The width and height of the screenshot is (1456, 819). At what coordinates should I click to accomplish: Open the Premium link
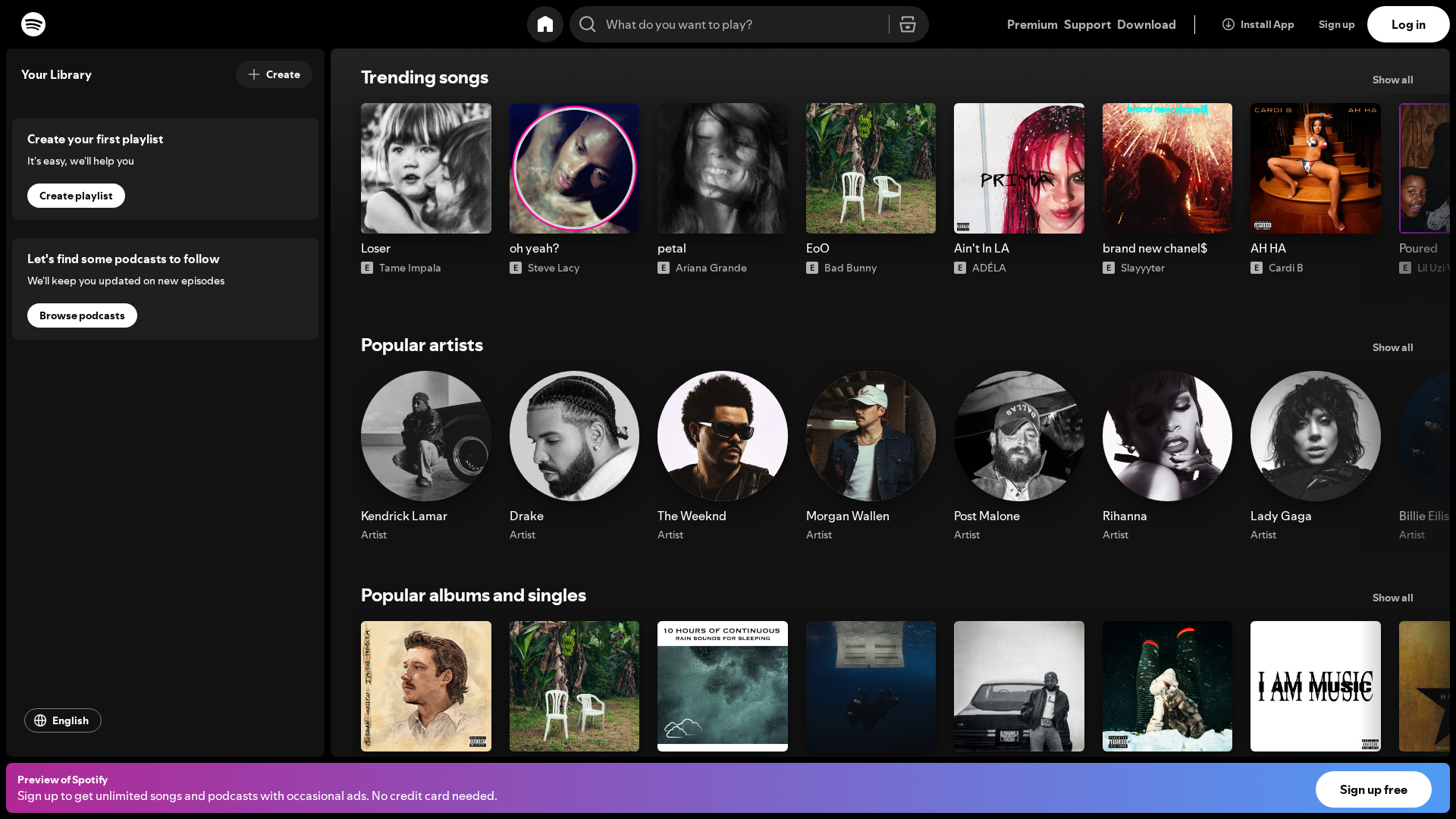click(x=1032, y=24)
